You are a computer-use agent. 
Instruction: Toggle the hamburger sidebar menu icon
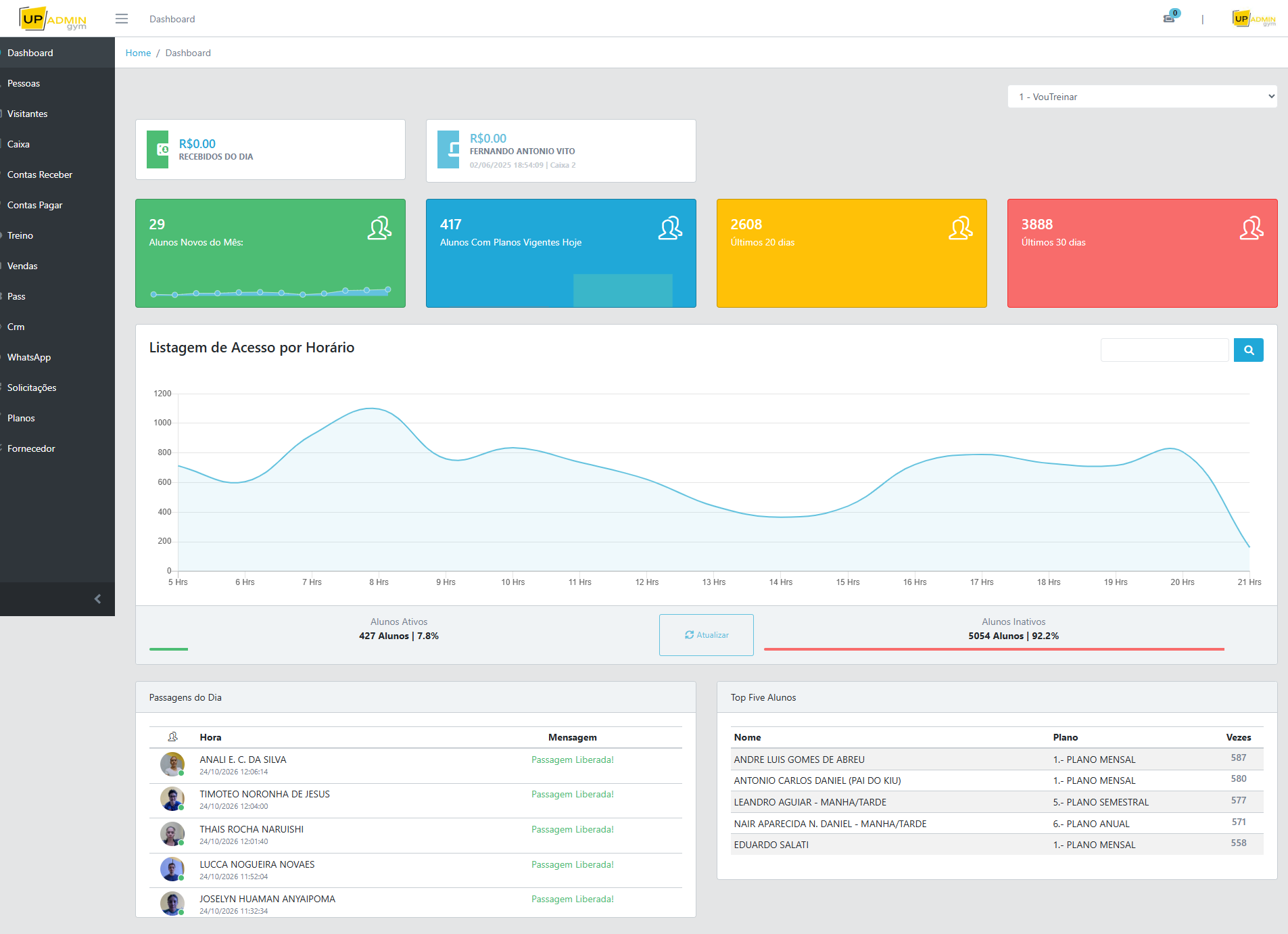[122, 19]
